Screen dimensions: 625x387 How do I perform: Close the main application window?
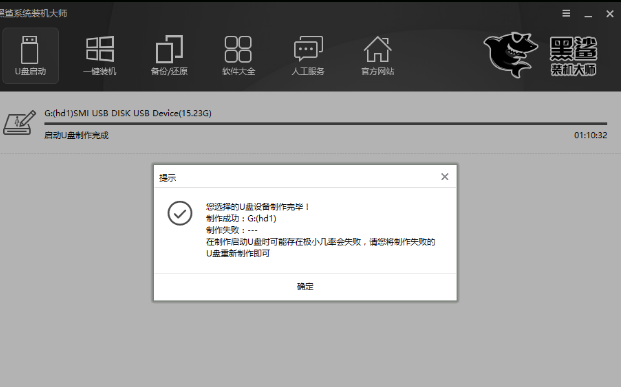(610, 14)
